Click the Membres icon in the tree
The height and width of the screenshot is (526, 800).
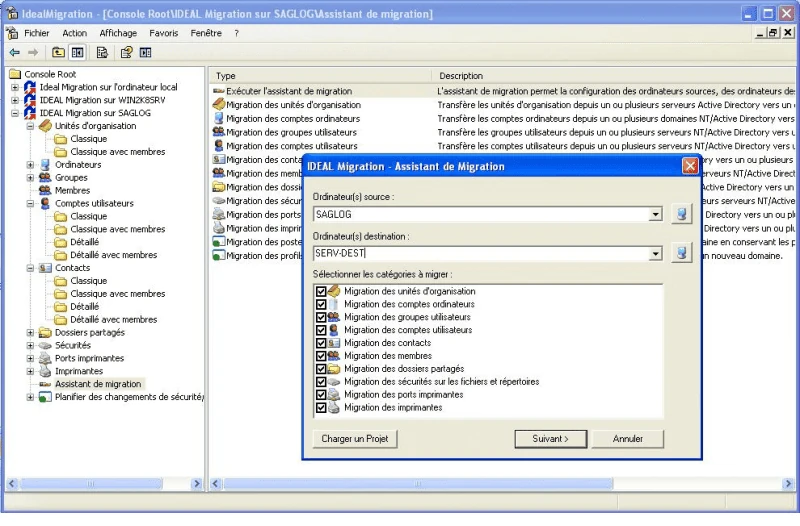tap(45, 190)
